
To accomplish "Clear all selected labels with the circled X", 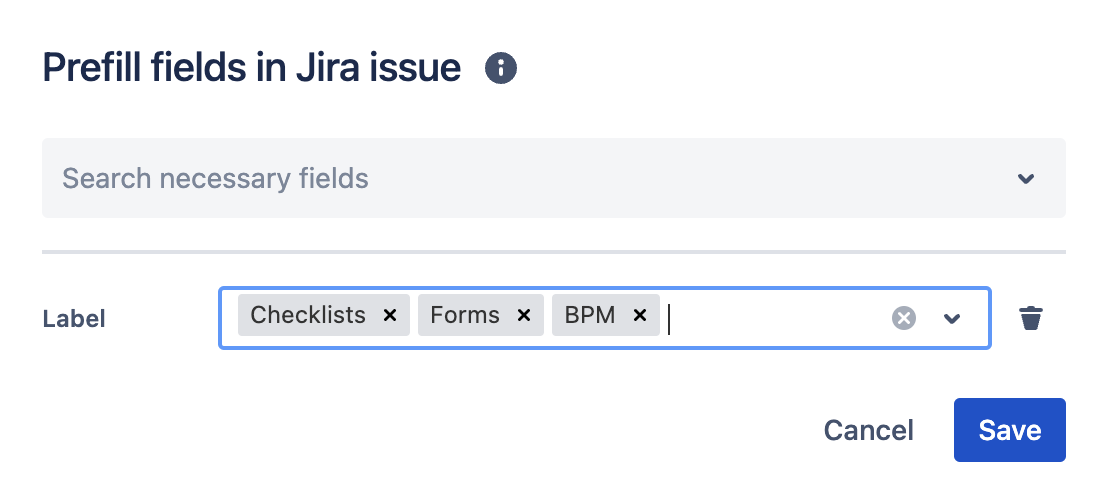I will pyautogui.click(x=904, y=318).
